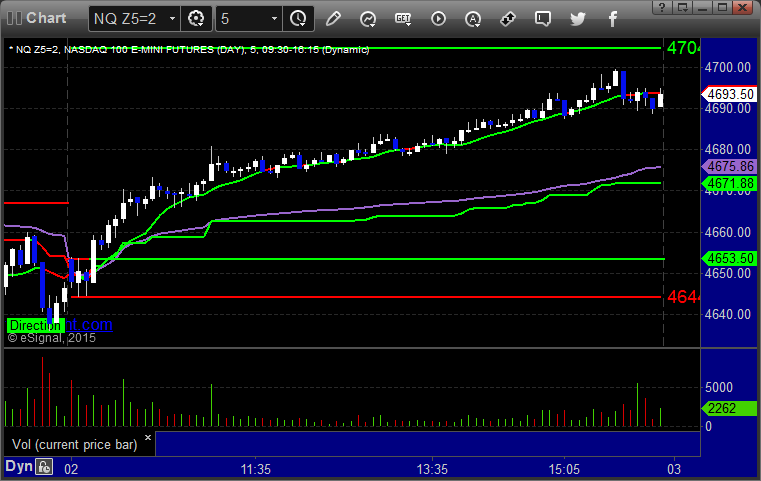Image resolution: width=761 pixels, height=481 pixels.
Task: Expand the 5 interval dropdown arrow
Action: point(274,19)
